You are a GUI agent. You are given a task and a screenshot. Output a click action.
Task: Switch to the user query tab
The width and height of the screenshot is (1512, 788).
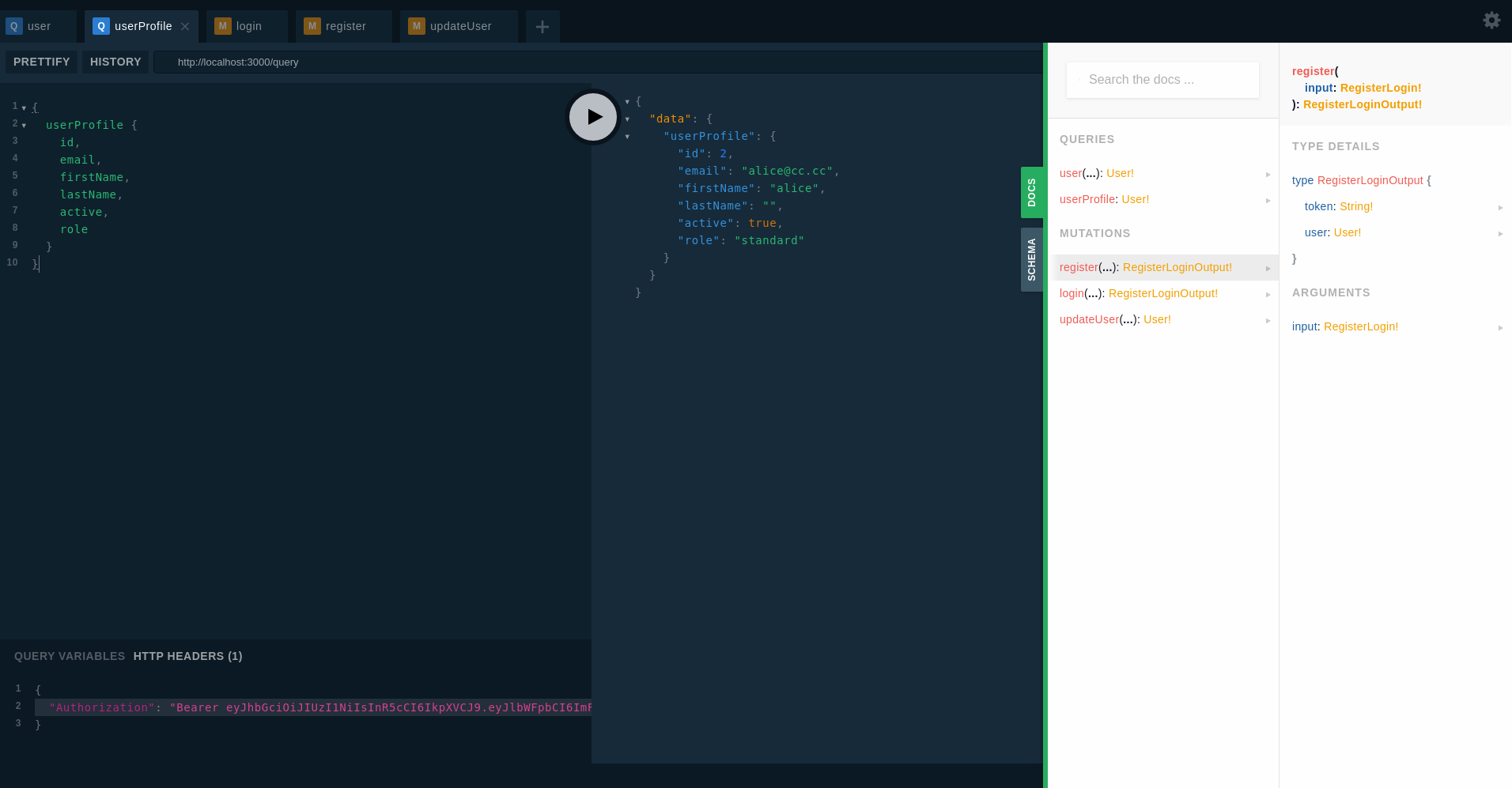(x=38, y=26)
